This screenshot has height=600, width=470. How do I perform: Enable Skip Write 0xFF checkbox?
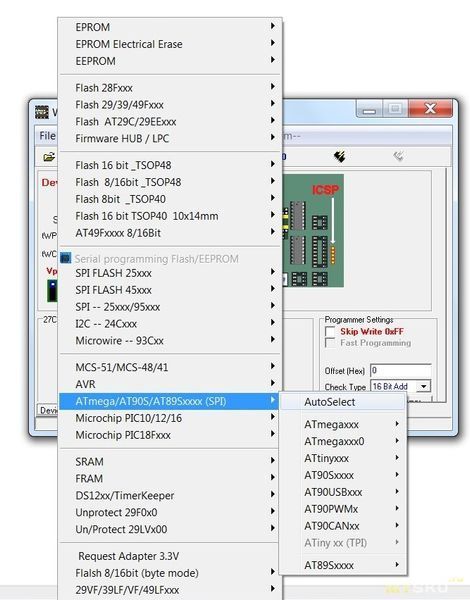(x=330, y=331)
